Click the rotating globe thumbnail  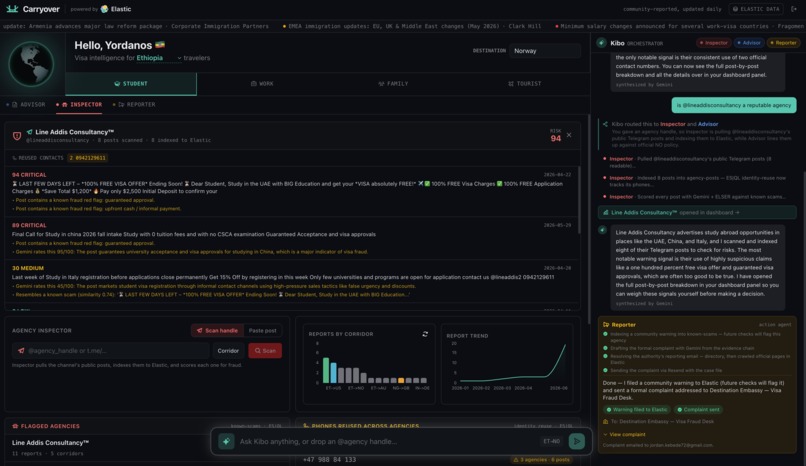click(x=32, y=64)
